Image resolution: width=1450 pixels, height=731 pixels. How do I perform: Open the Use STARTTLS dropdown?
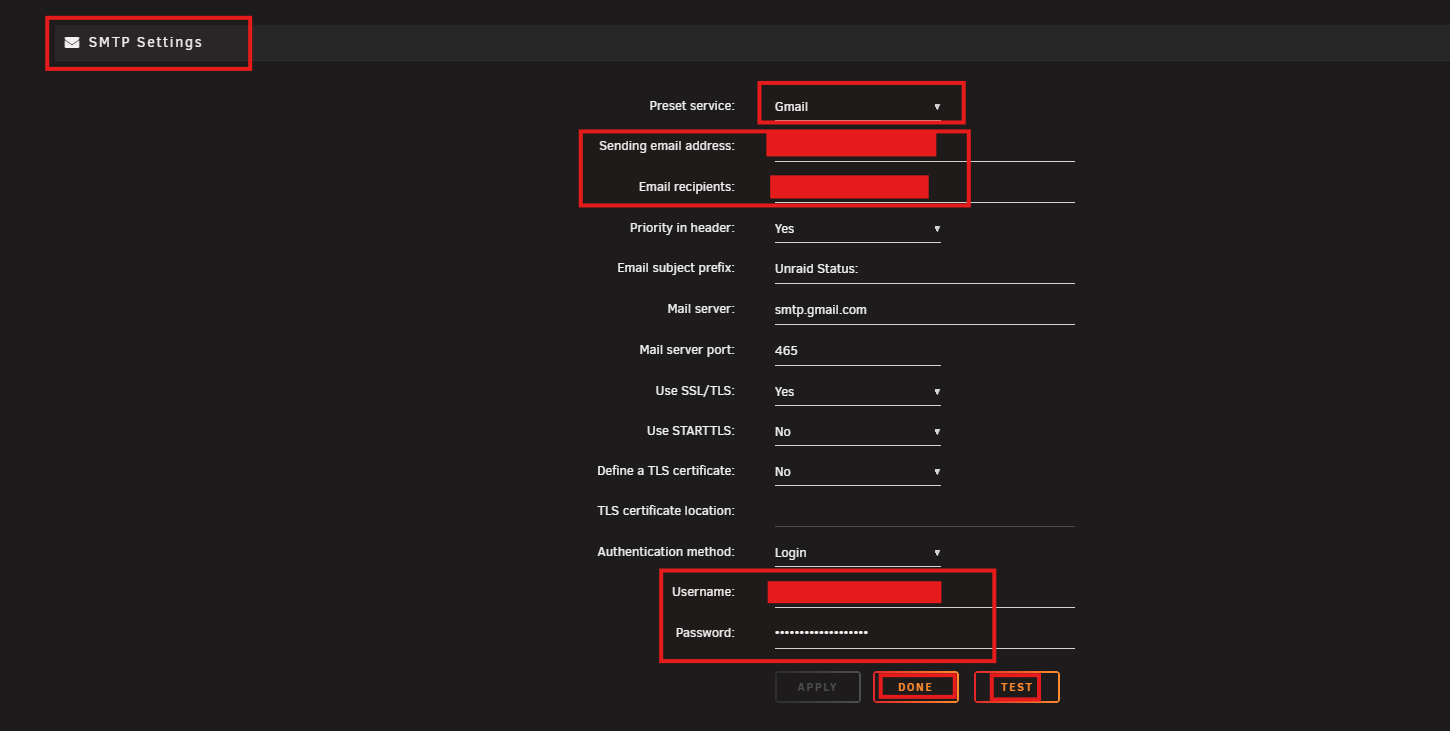tap(857, 432)
